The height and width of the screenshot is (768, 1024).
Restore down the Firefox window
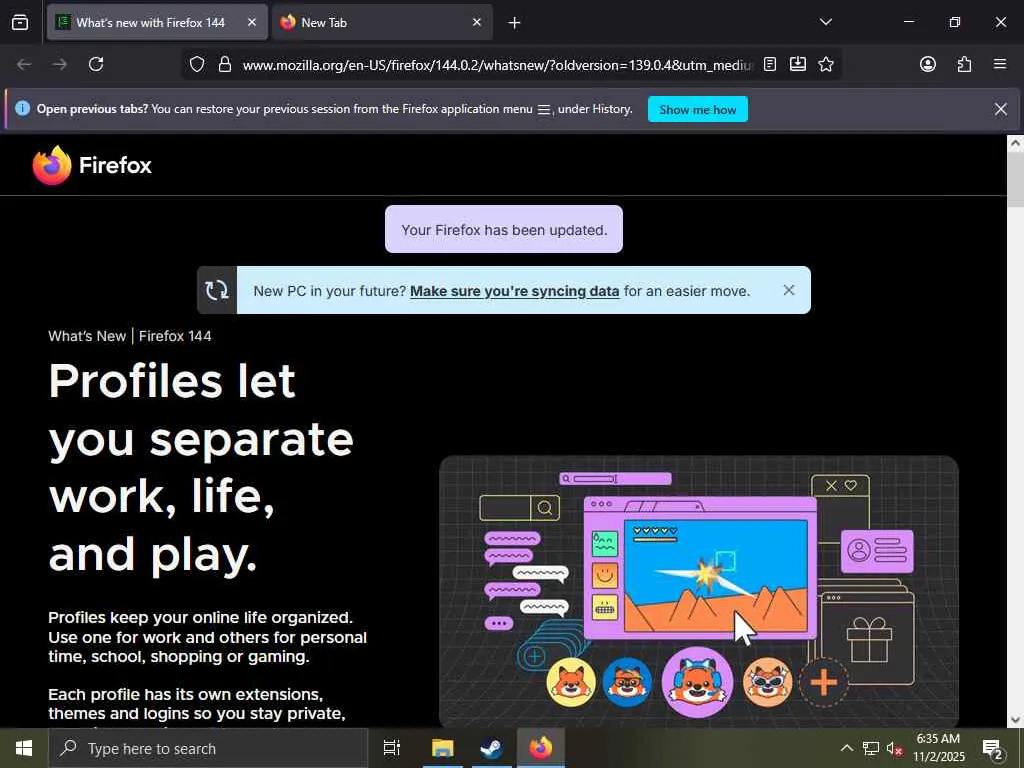click(955, 22)
